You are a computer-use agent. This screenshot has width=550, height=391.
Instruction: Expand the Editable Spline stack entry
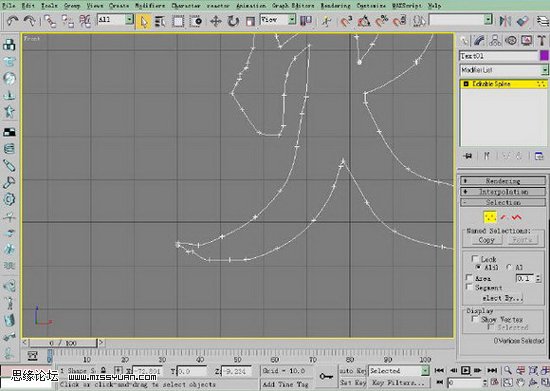tap(466, 84)
